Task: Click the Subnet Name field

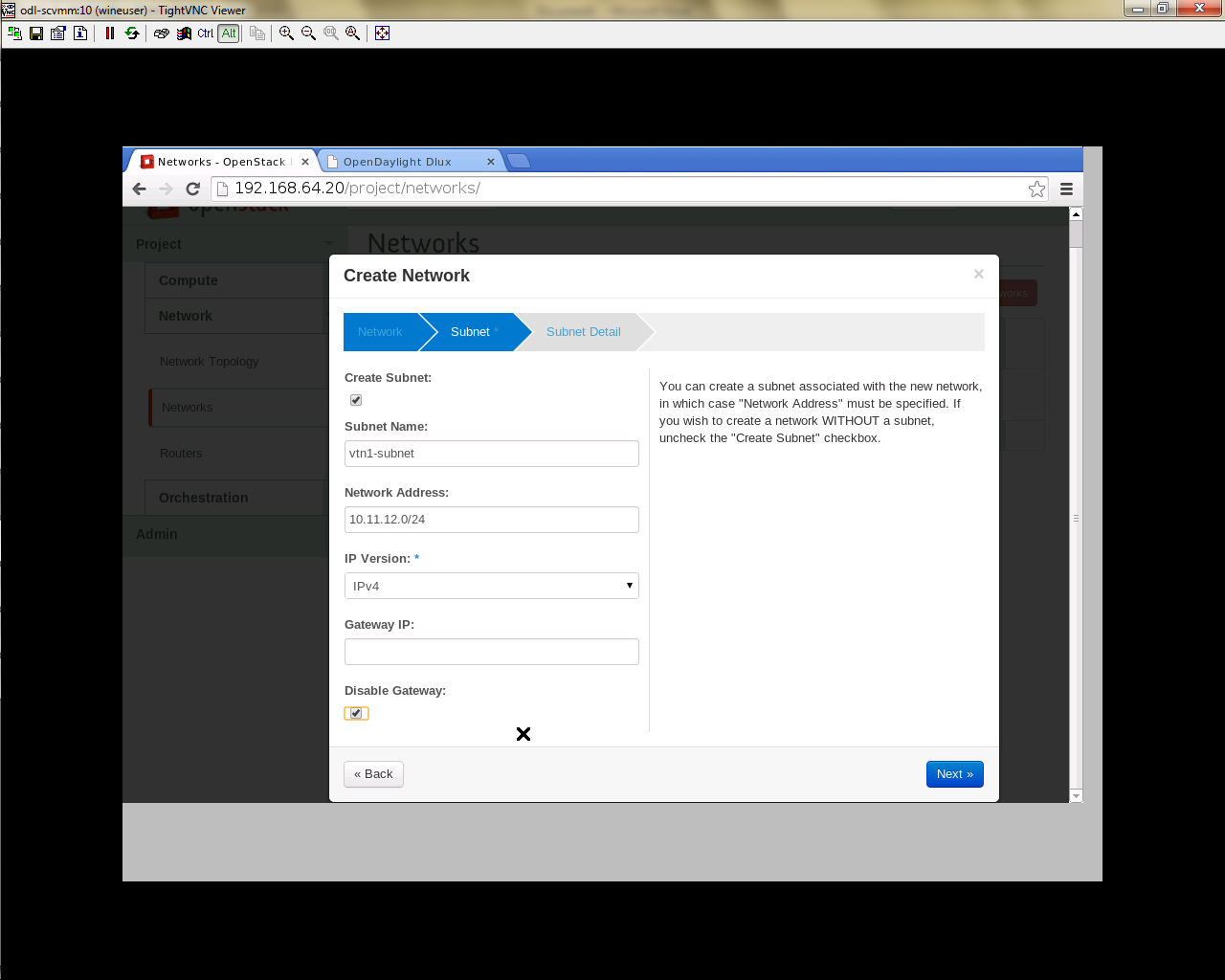Action: [492, 454]
